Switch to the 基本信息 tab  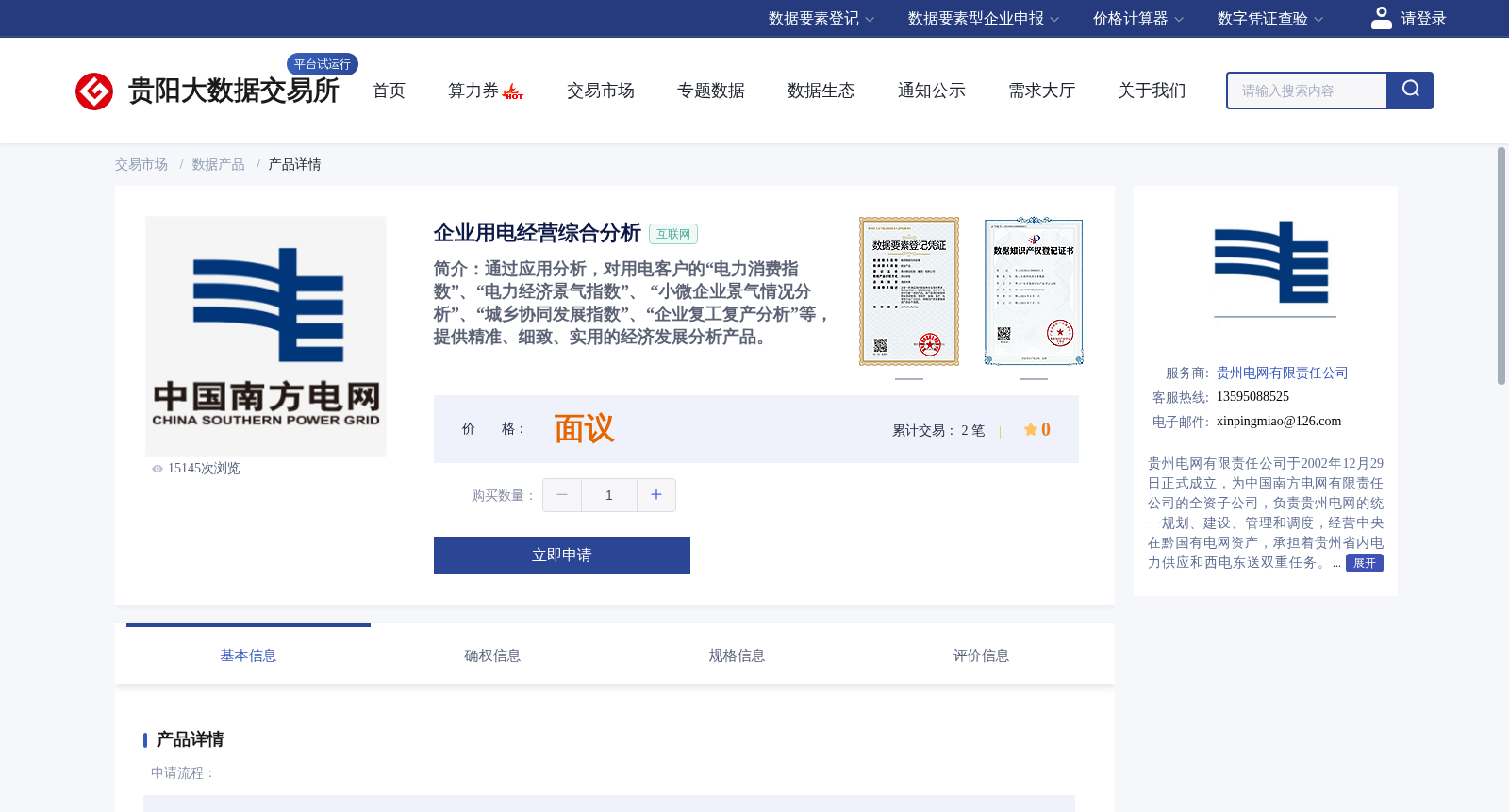[248, 655]
